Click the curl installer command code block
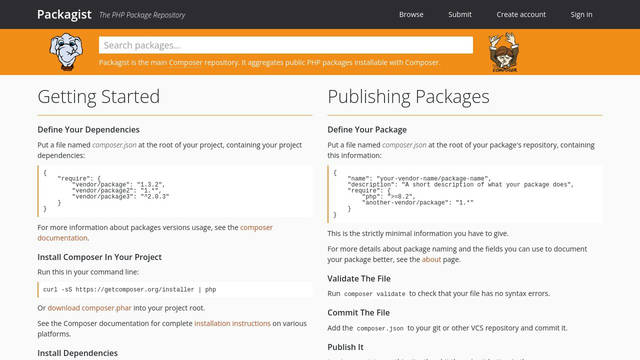This screenshot has width=640, height=360. tap(175, 289)
